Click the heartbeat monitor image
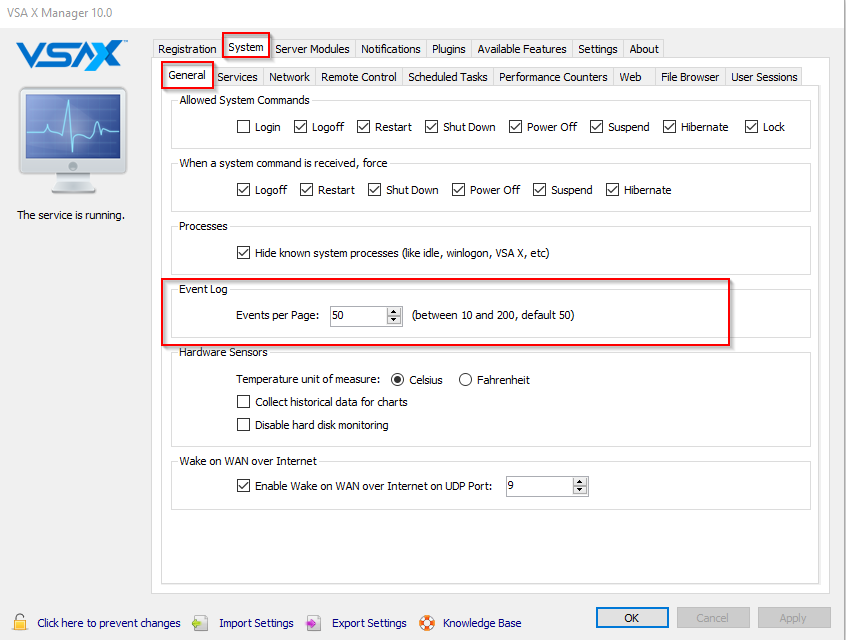Viewport: 846px width, 640px height. pos(73,139)
